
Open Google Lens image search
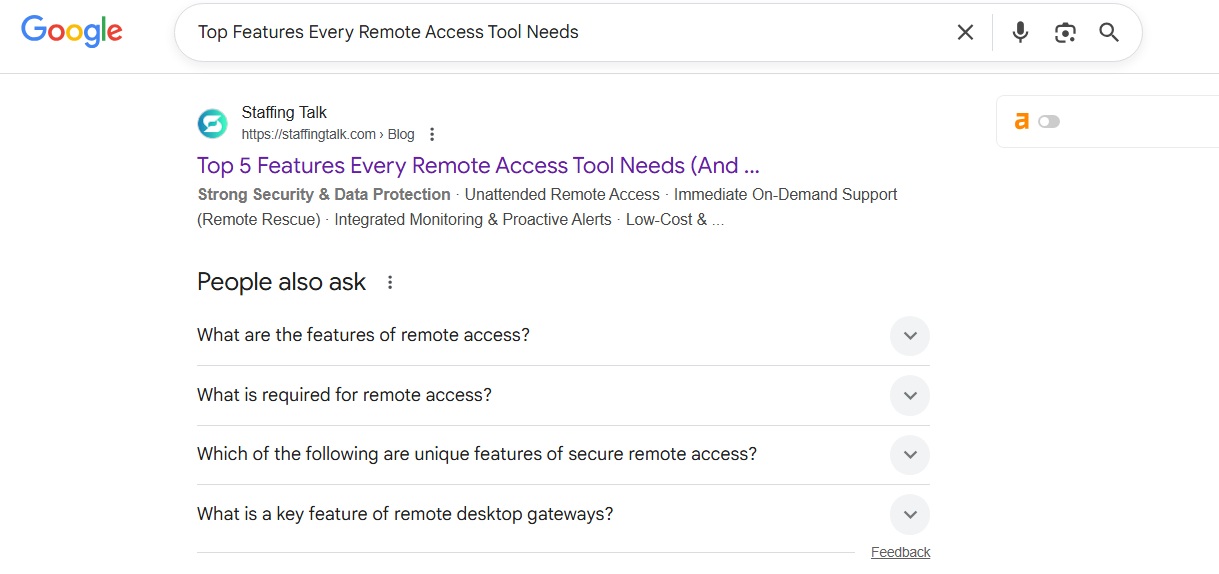click(x=1065, y=32)
